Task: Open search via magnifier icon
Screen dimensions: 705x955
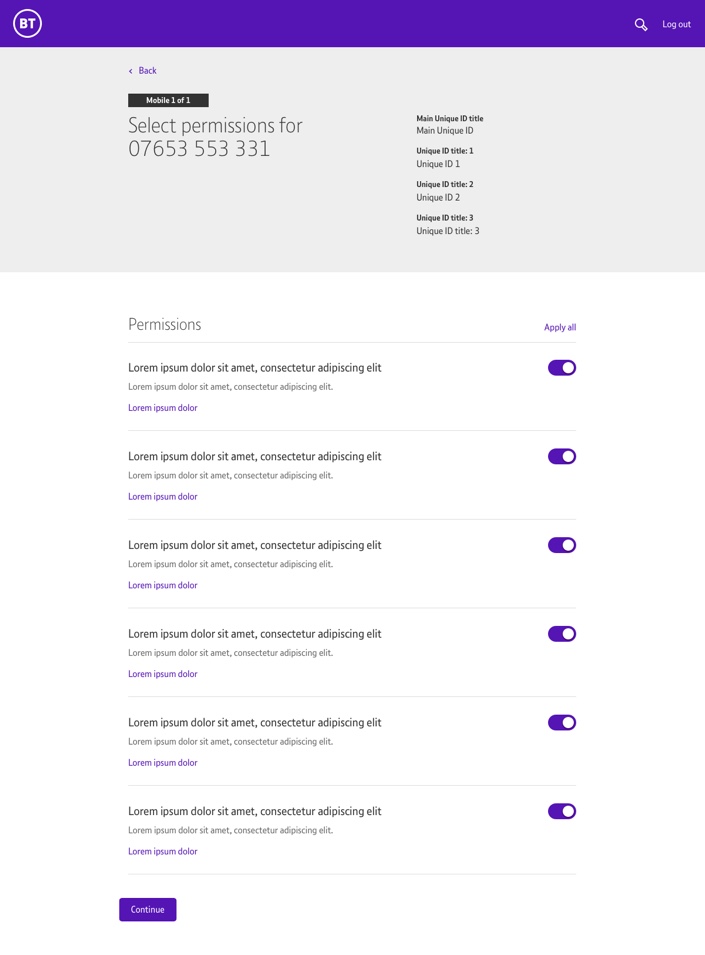Action: pyautogui.click(x=640, y=24)
